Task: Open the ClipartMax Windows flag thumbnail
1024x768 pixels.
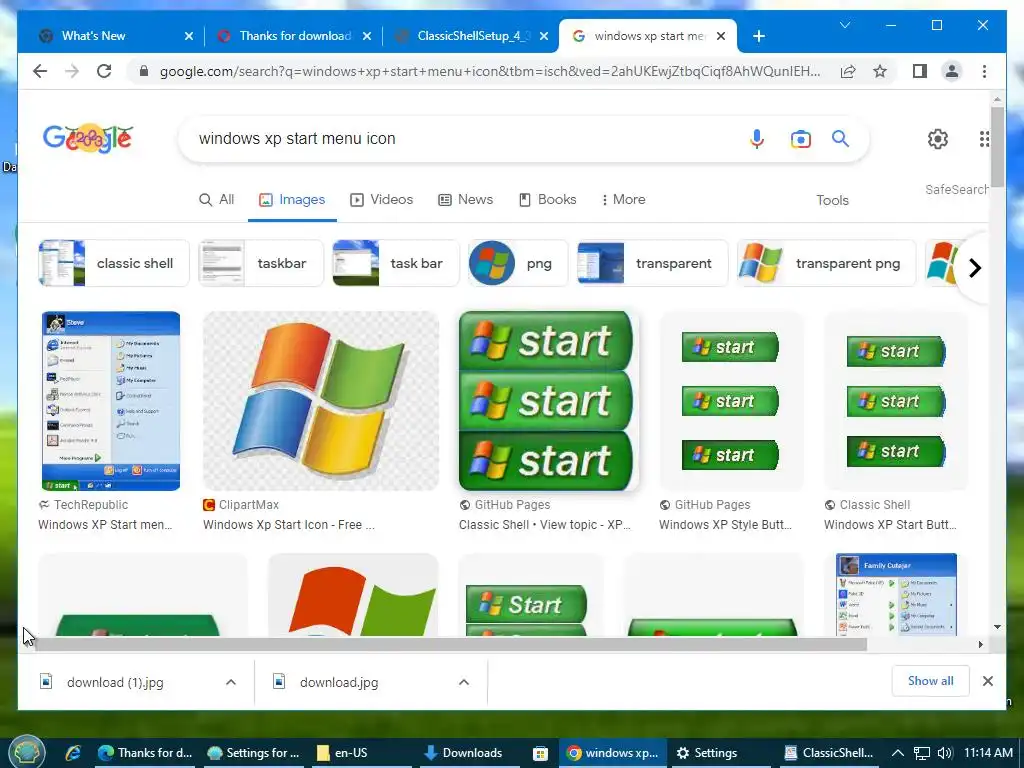Action: coord(321,400)
